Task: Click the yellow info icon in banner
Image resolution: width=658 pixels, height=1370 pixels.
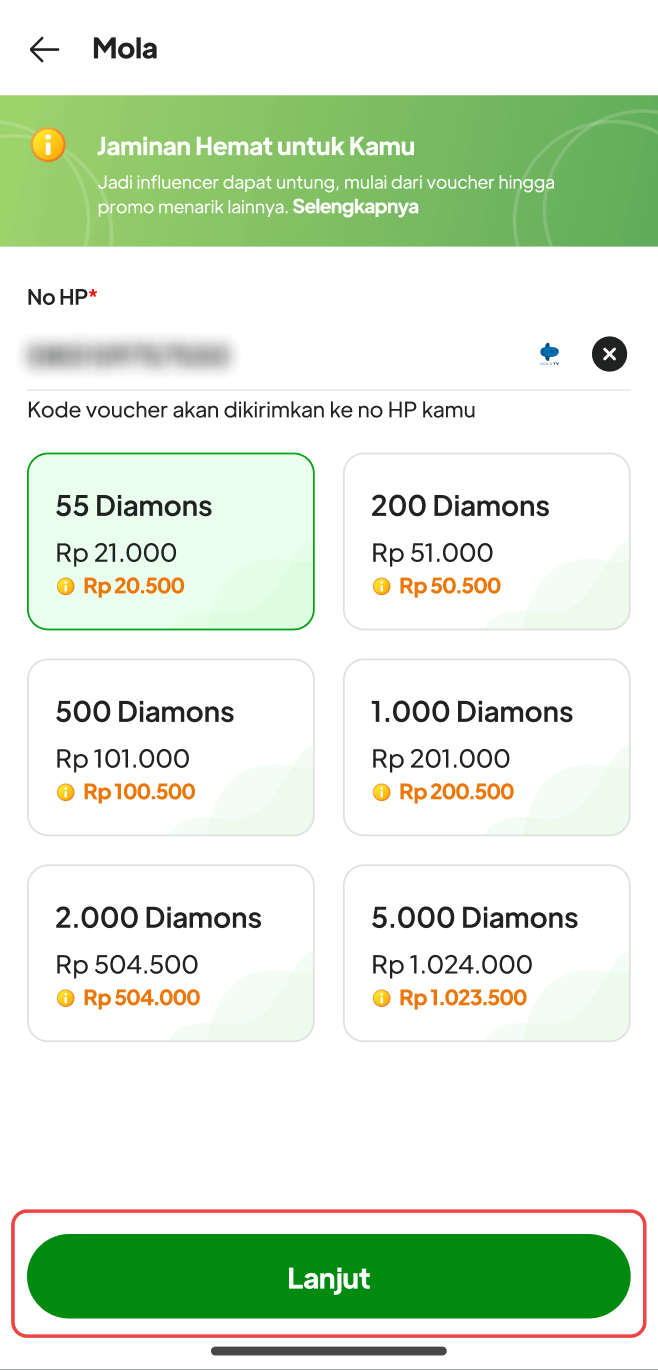Action: [48, 145]
